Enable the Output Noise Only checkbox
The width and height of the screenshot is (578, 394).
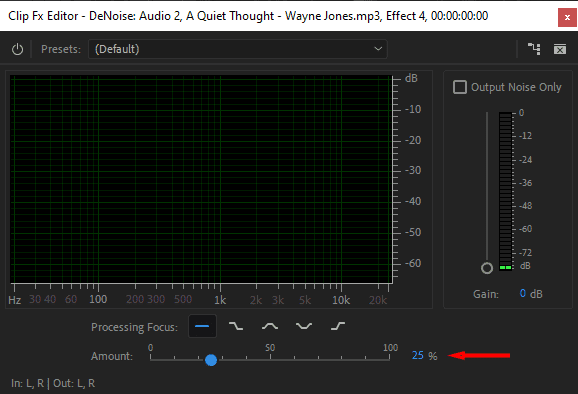pyautogui.click(x=460, y=87)
